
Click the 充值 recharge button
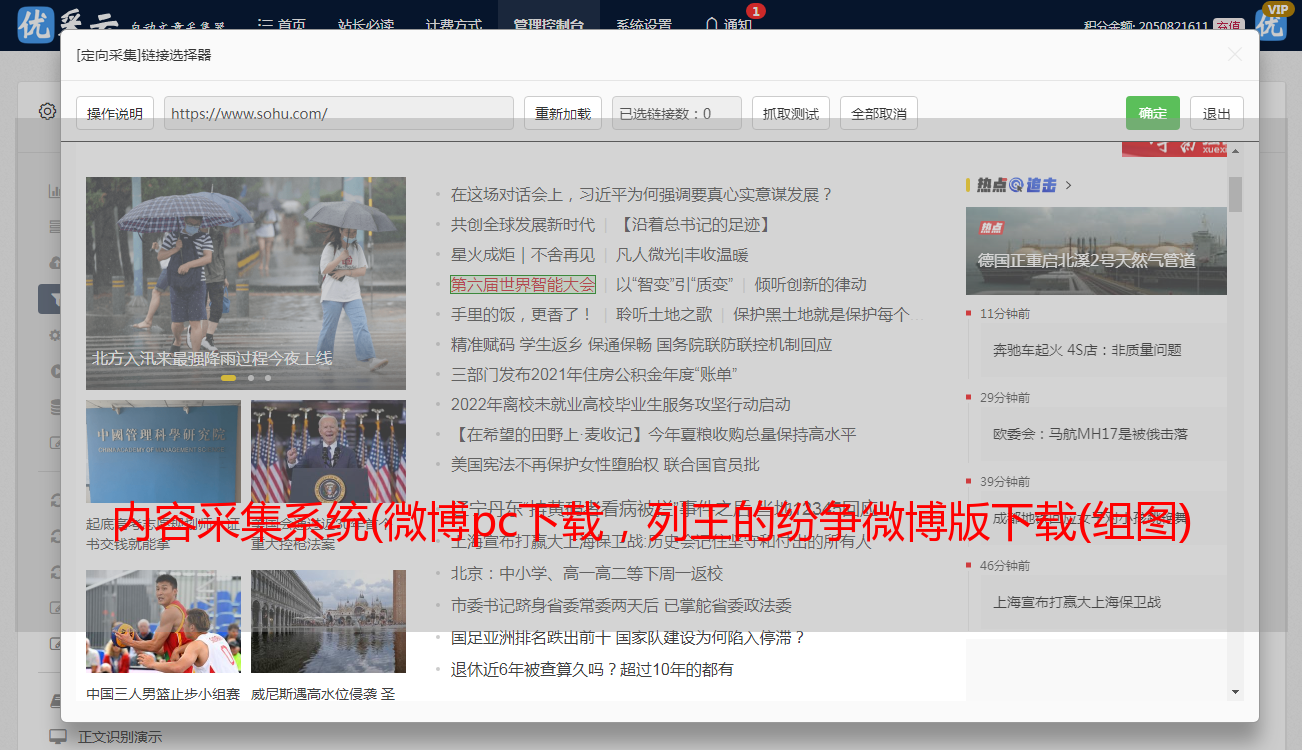tap(1228, 26)
